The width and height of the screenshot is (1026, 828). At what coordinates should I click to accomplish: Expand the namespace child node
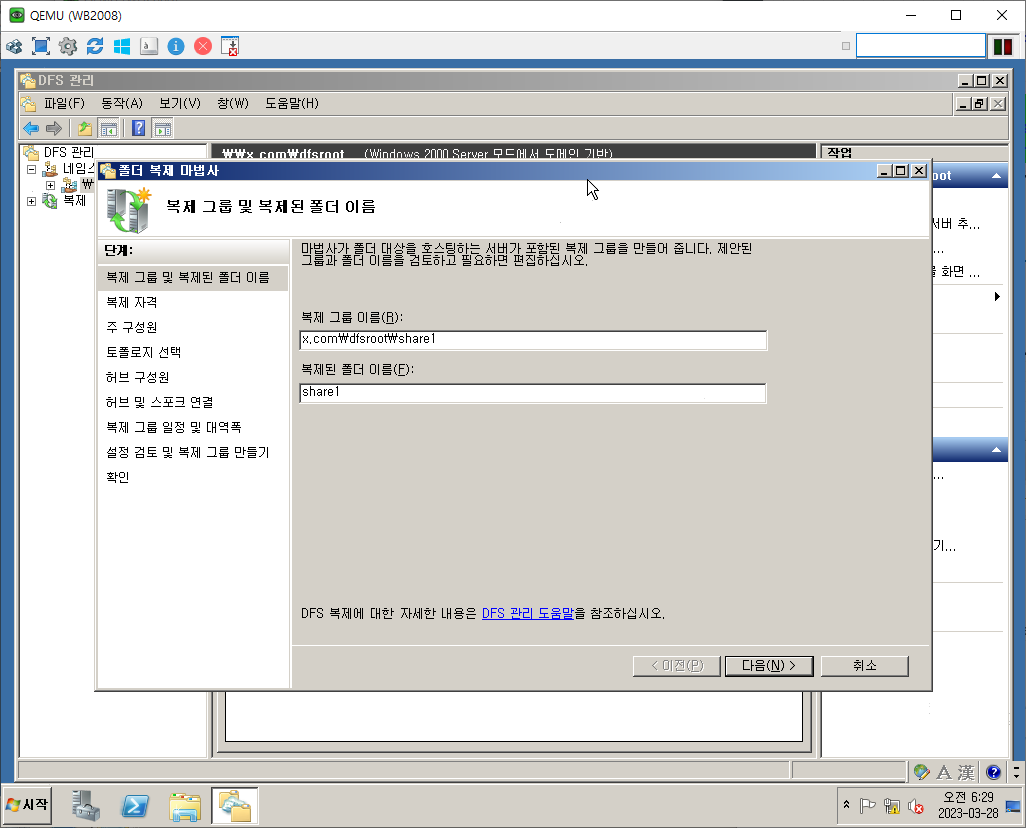[x=50, y=185]
